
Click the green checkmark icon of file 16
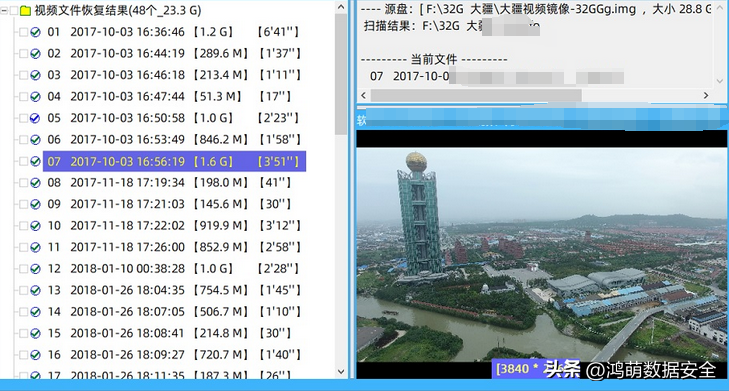click(35, 355)
